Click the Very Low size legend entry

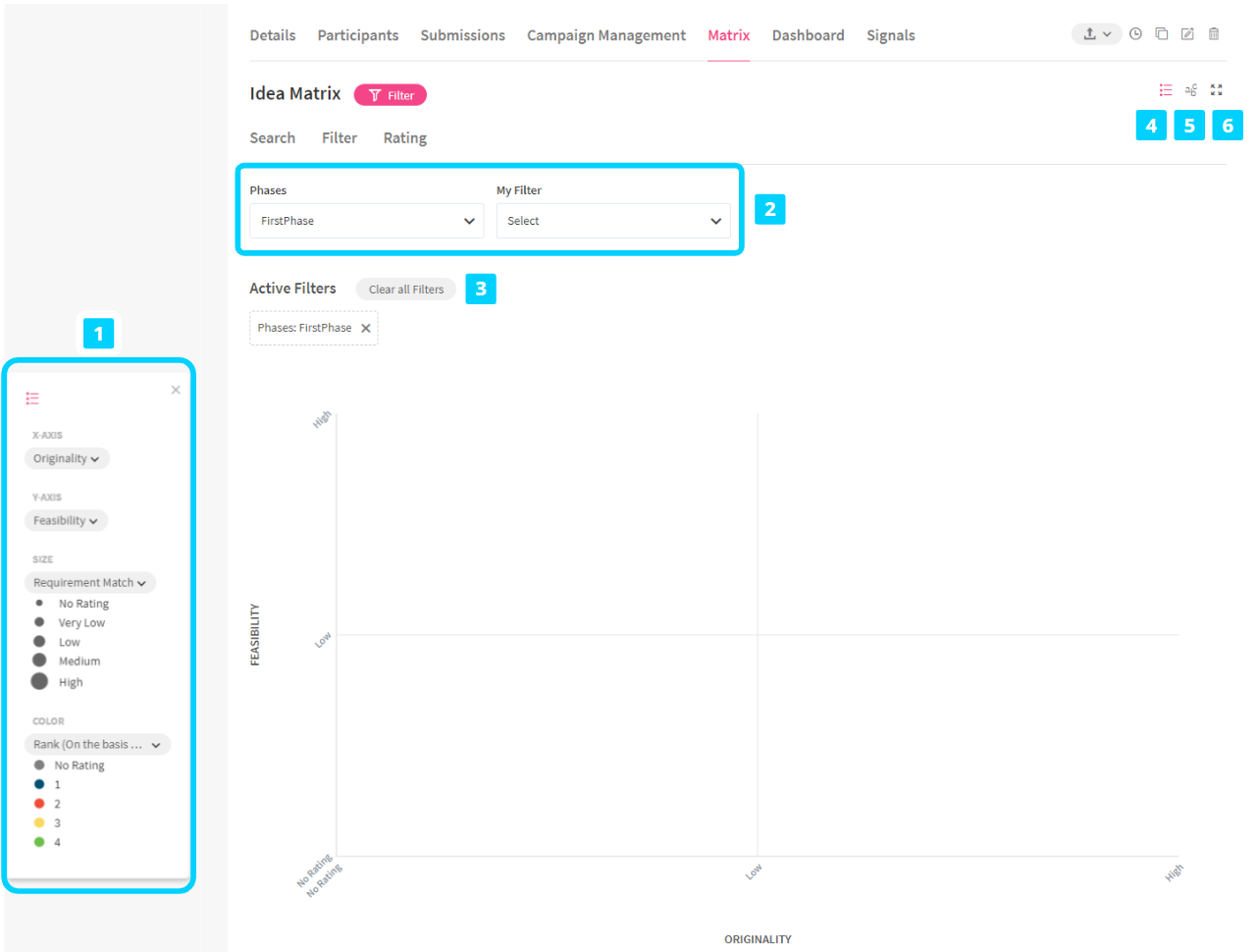tap(70, 623)
